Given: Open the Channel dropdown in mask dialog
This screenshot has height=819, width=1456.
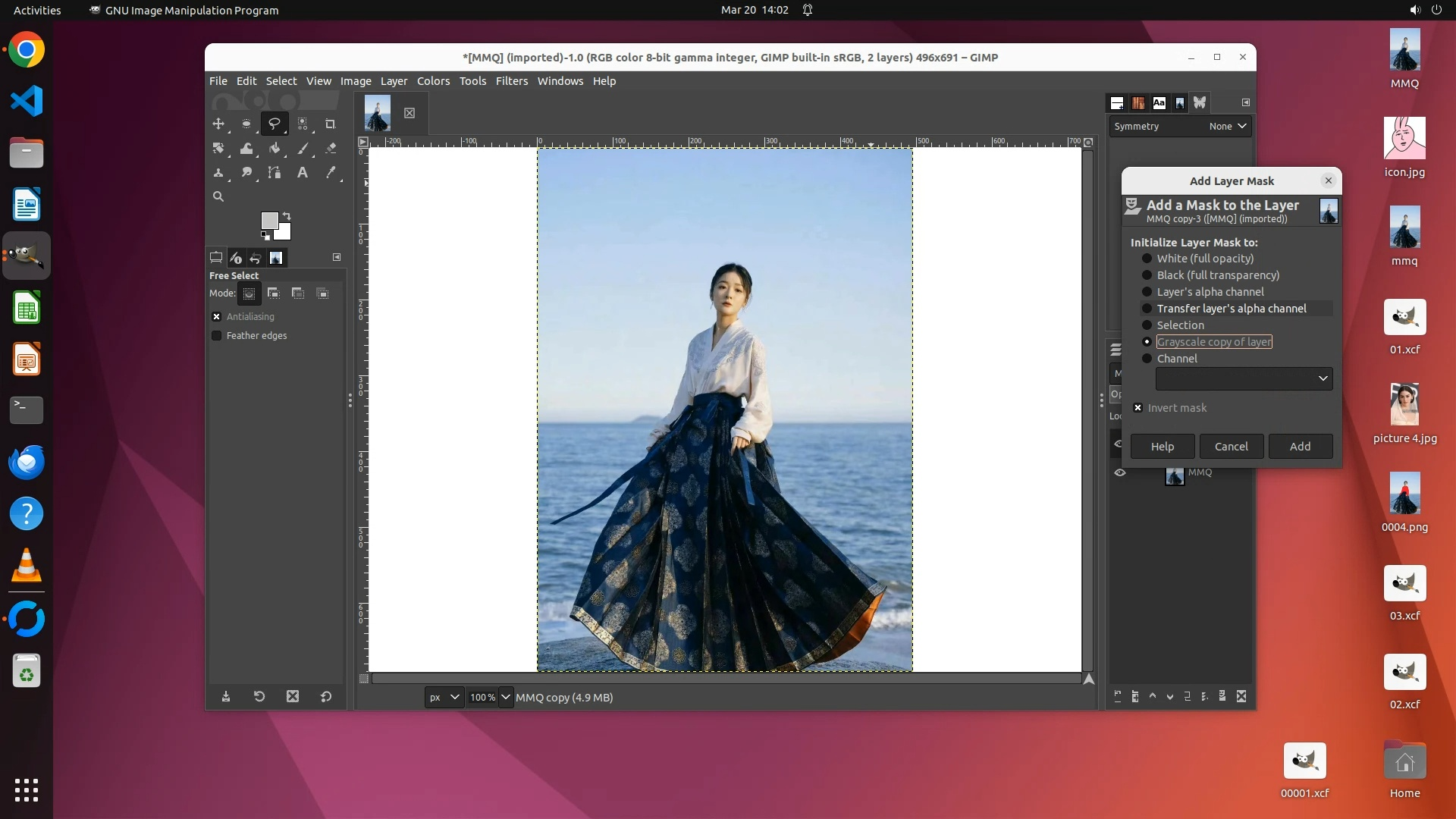Looking at the screenshot, I should 1244,378.
